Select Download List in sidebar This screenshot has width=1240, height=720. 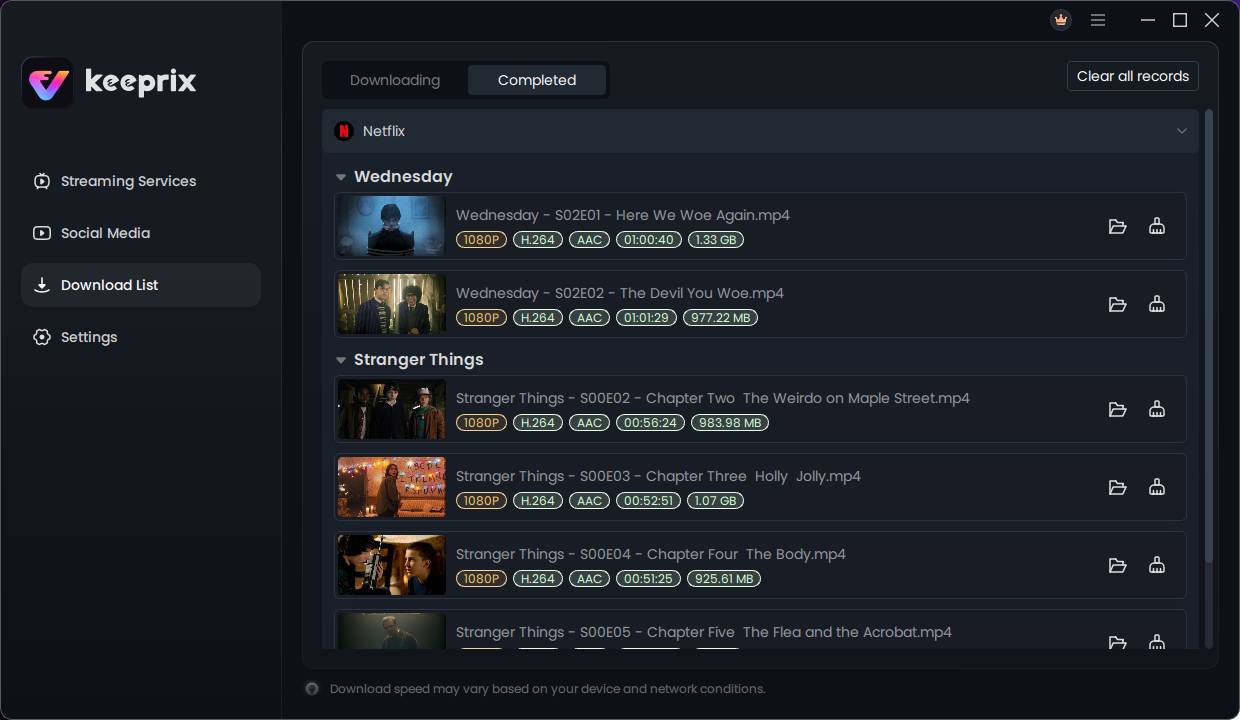[x=141, y=285]
